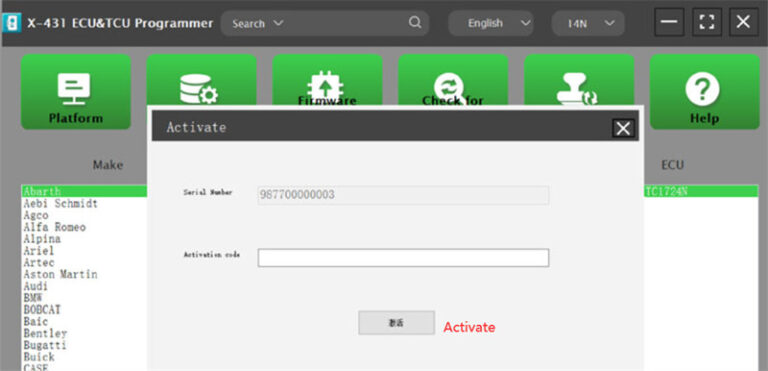Screen dimensions: 768x371
Task: Open the Firmware update tile
Action: pos(327,79)
